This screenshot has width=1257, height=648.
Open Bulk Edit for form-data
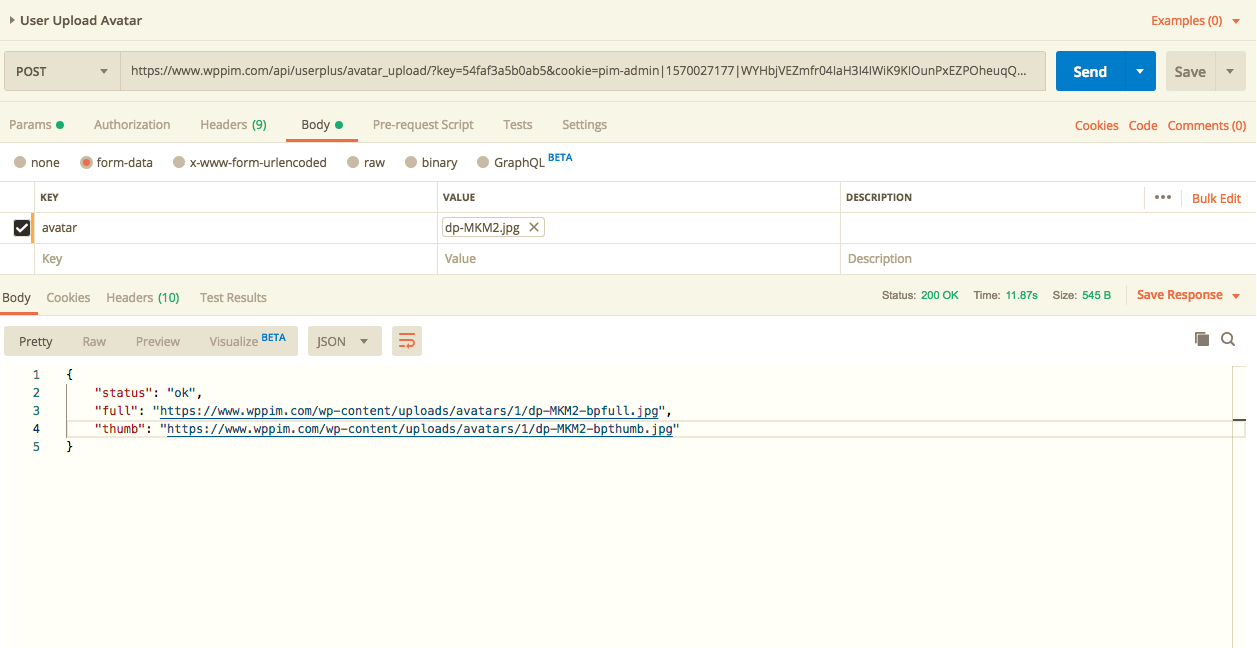(1216, 198)
